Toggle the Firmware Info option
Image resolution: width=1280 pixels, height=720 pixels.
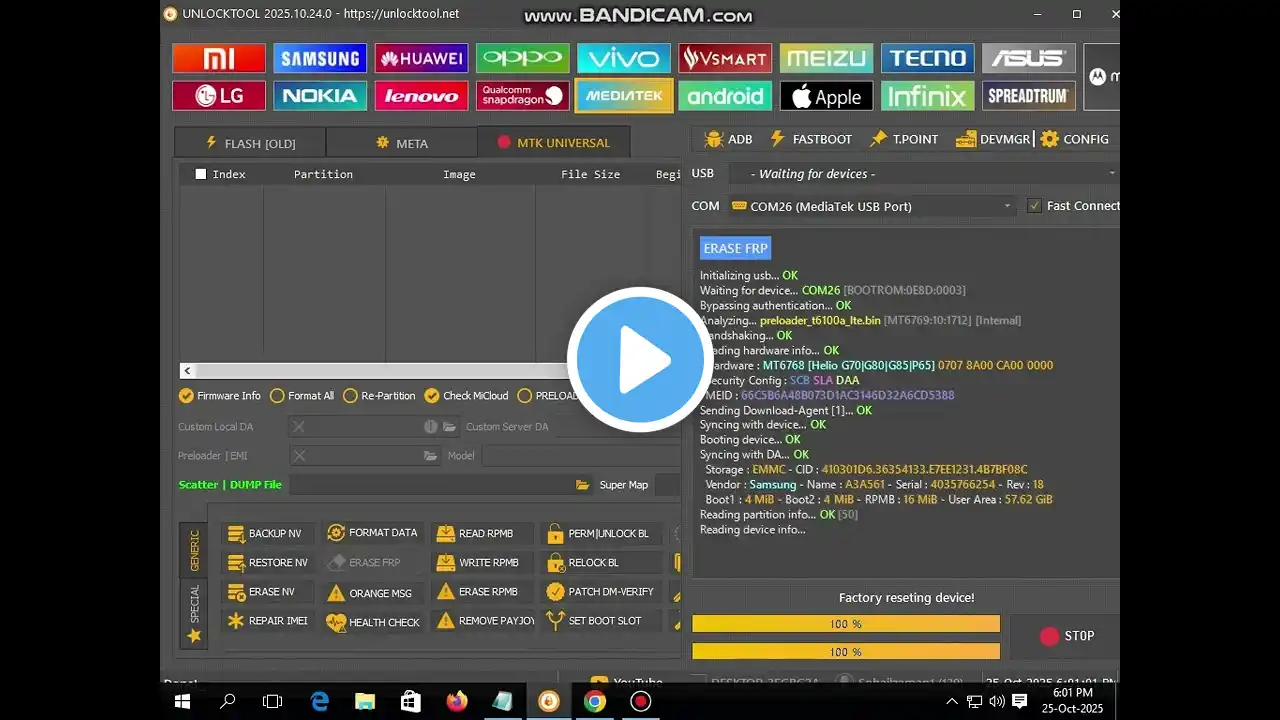click(x=219, y=396)
